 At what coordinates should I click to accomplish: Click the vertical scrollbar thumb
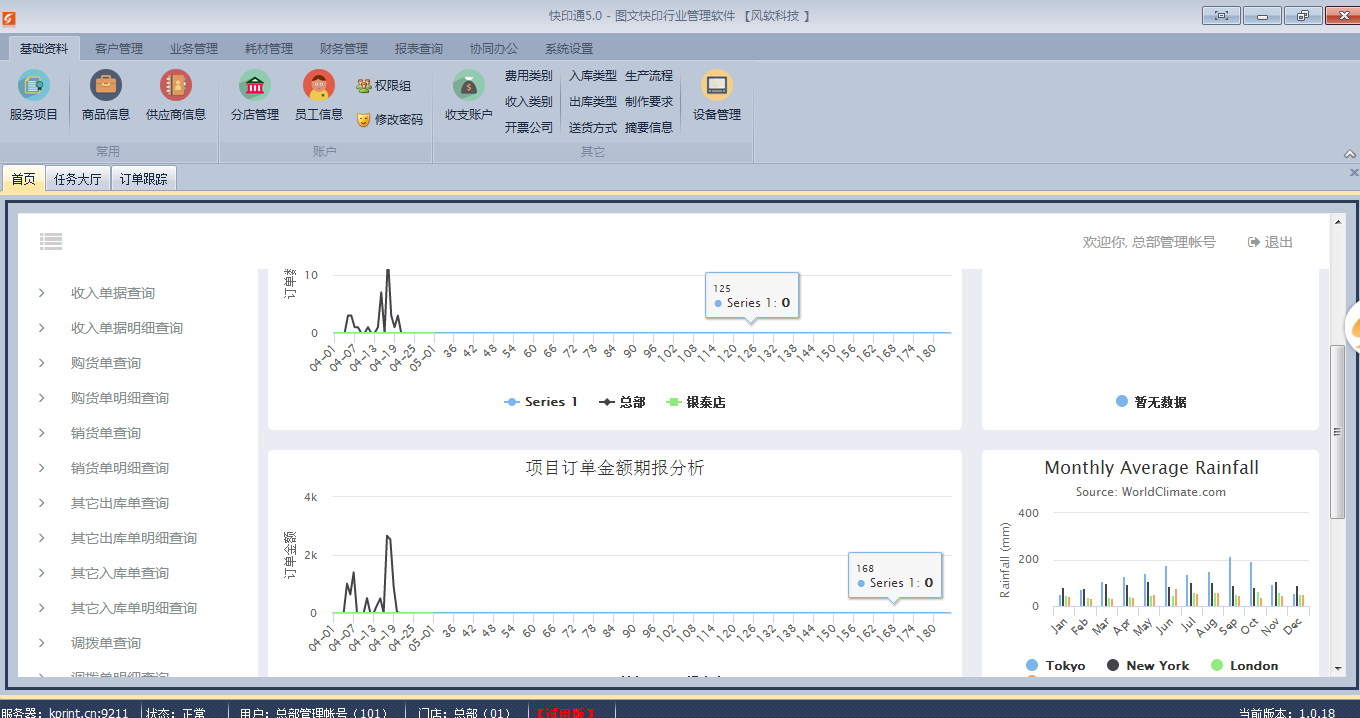tap(1337, 431)
